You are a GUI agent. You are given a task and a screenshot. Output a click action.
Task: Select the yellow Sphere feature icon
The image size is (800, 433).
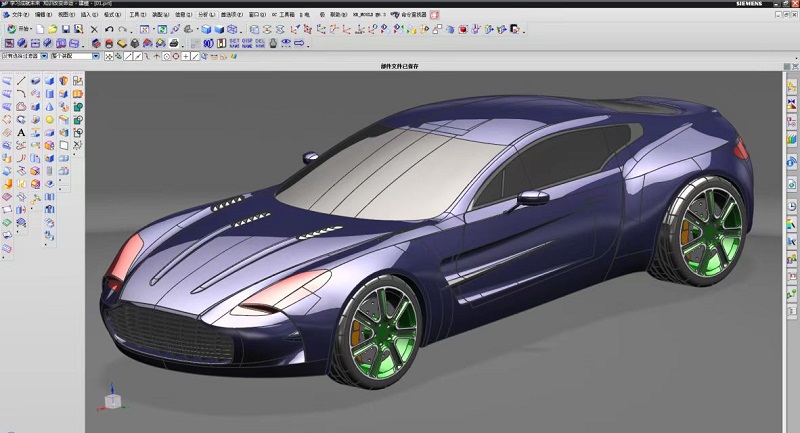(x=49, y=119)
